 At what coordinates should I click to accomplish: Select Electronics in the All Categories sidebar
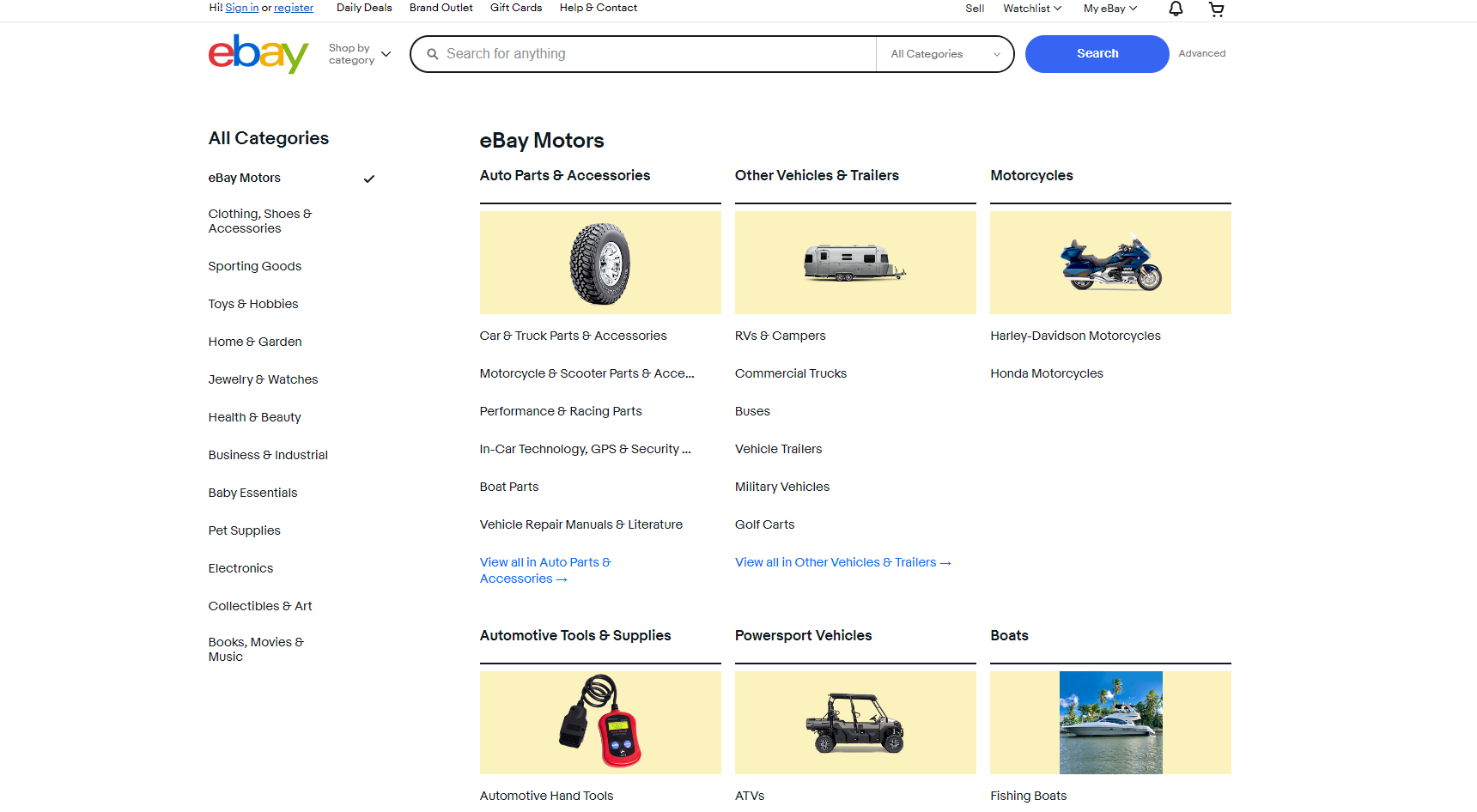click(x=240, y=568)
